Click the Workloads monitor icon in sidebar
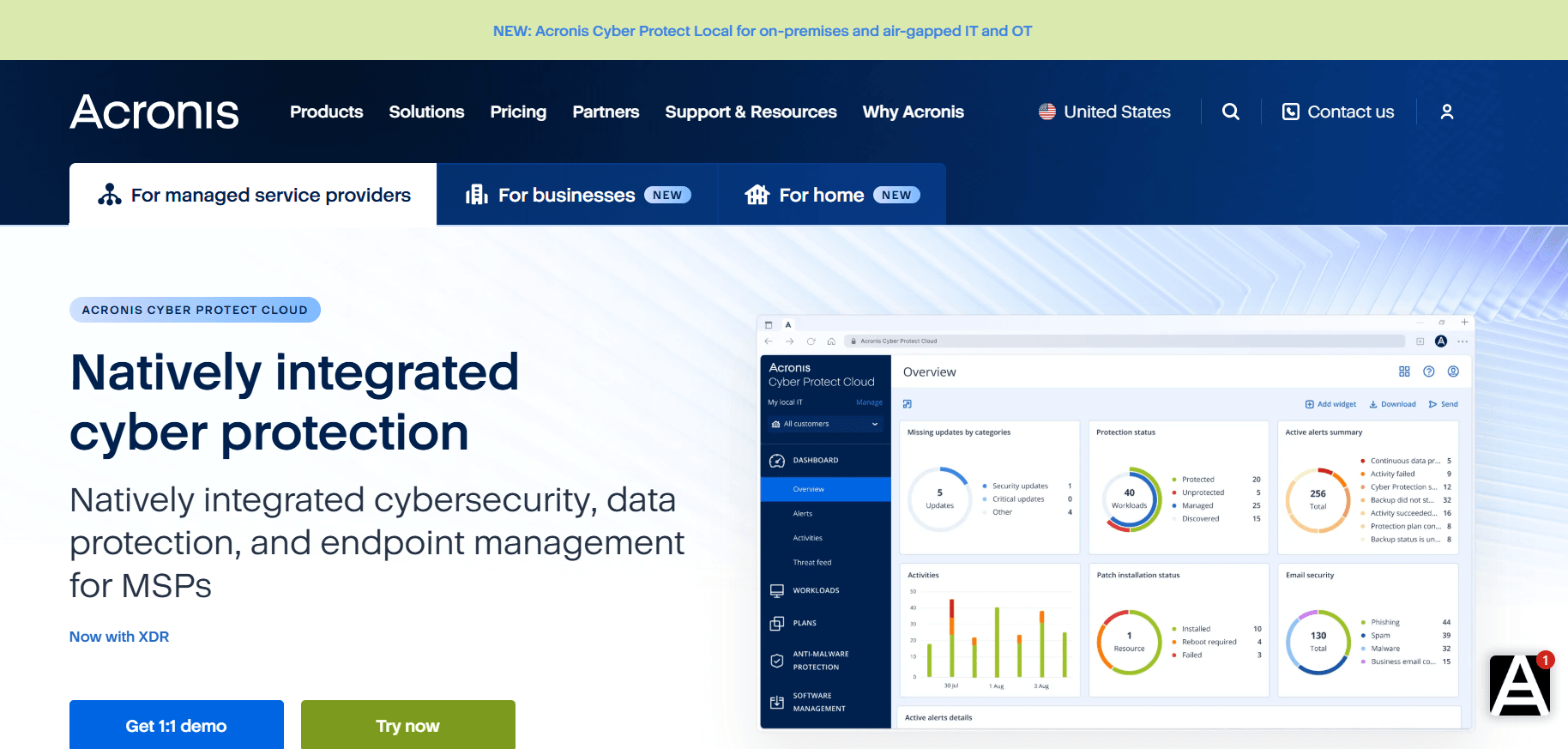Screen dimensions: 1568x749 [777, 591]
